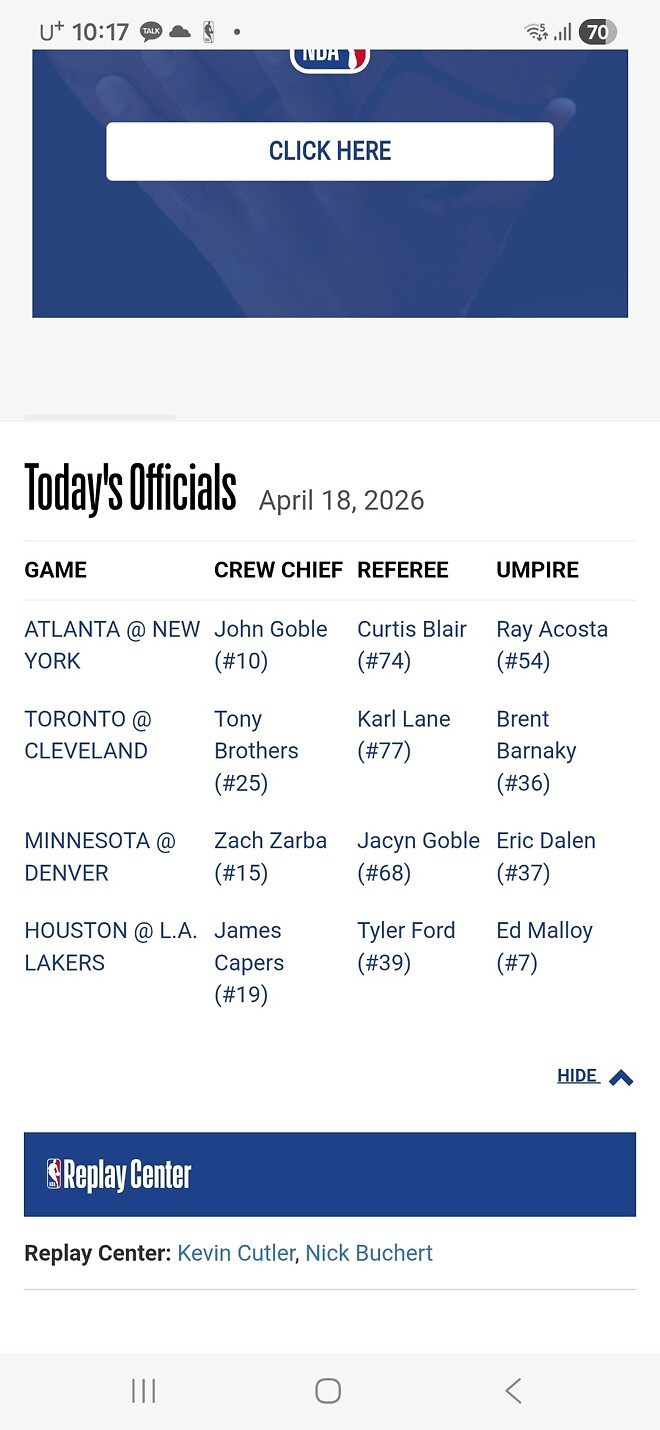
Task: Open the Atlanta @ New York game
Action: (x=112, y=645)
